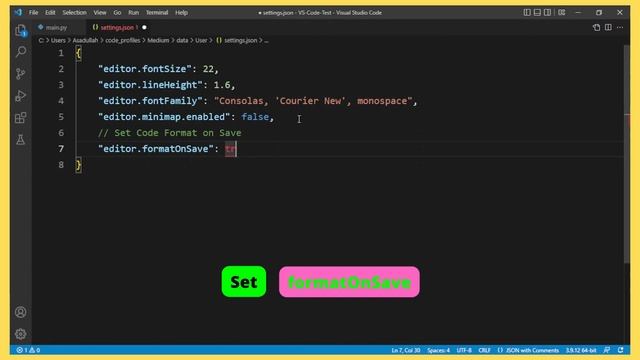This screenshot has width=640, height=360.
Task: Toggle bottom panel layout icon
Action: click(537, 12)
